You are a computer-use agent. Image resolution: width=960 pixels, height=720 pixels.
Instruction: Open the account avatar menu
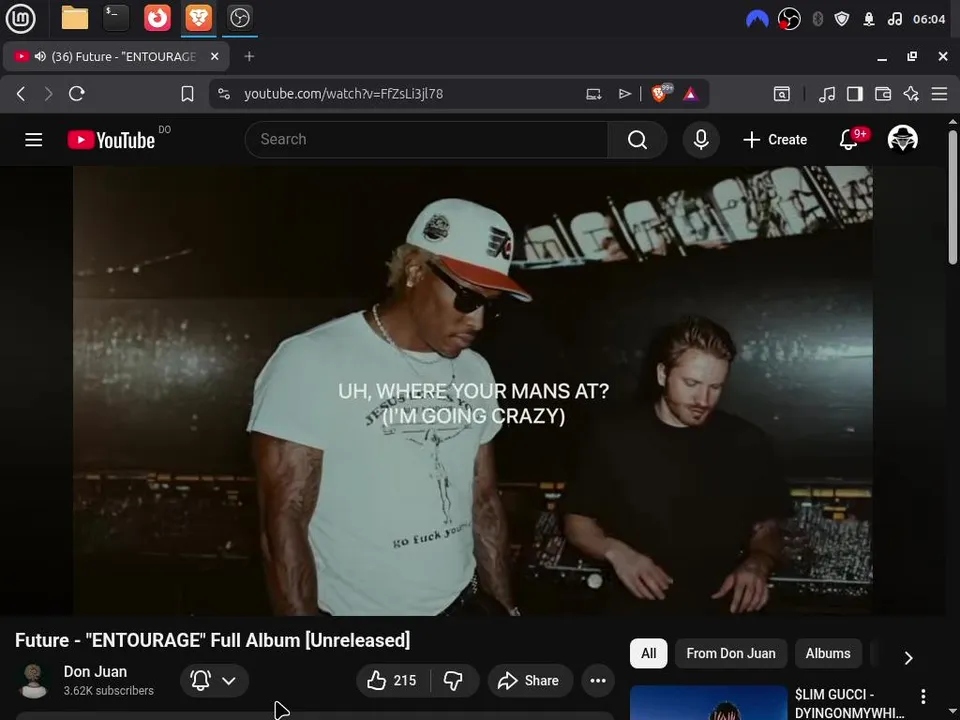(x=902, y=139)
